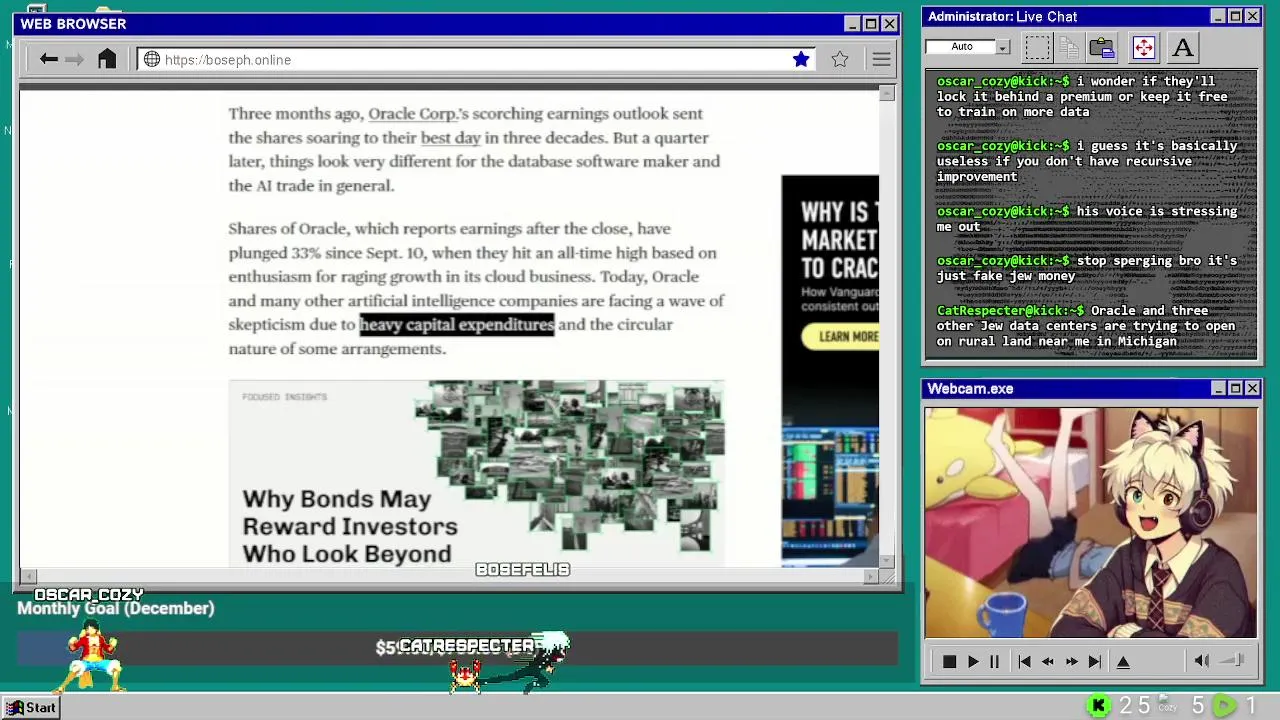Click the filled blue bookmark star
Screen dimensions: 1280x720
tap(801, 60)
